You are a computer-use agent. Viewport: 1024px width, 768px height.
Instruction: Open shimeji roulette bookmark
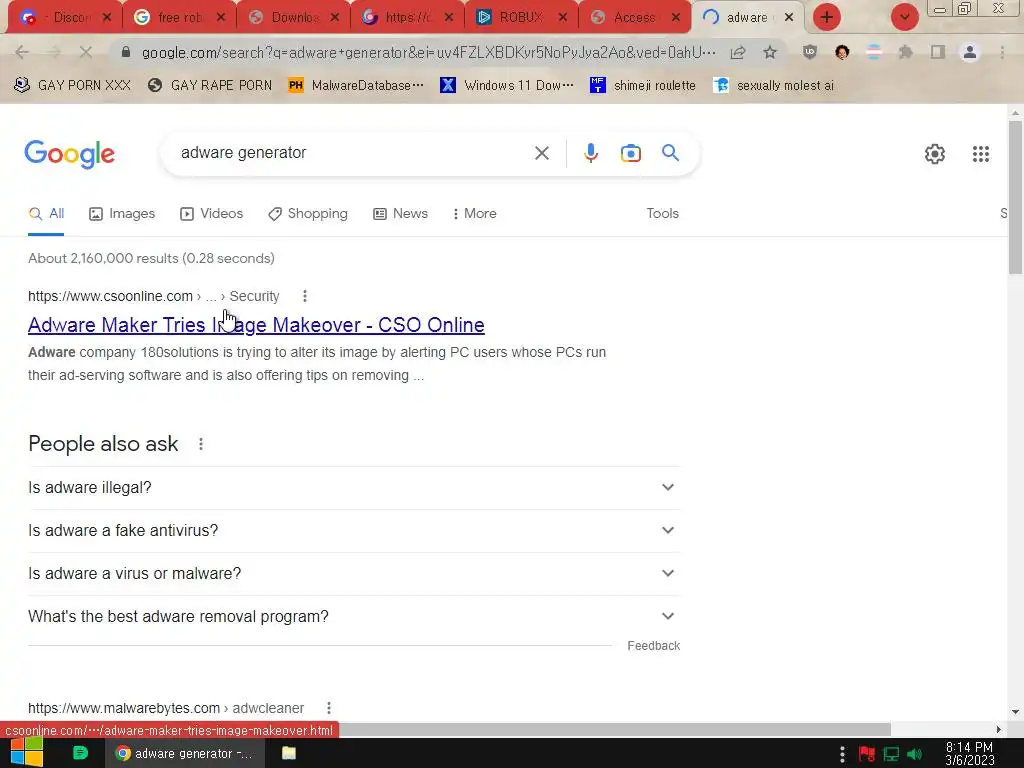coord(643,86)
